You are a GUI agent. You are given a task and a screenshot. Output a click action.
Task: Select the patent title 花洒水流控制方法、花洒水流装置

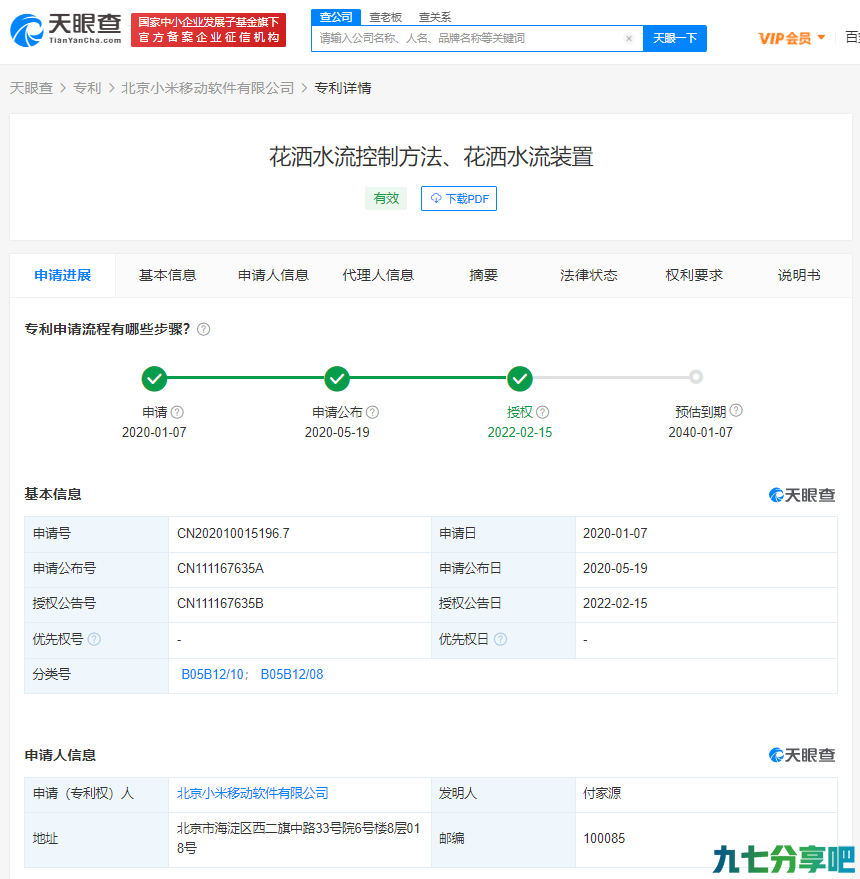click(x=431, y=157)
